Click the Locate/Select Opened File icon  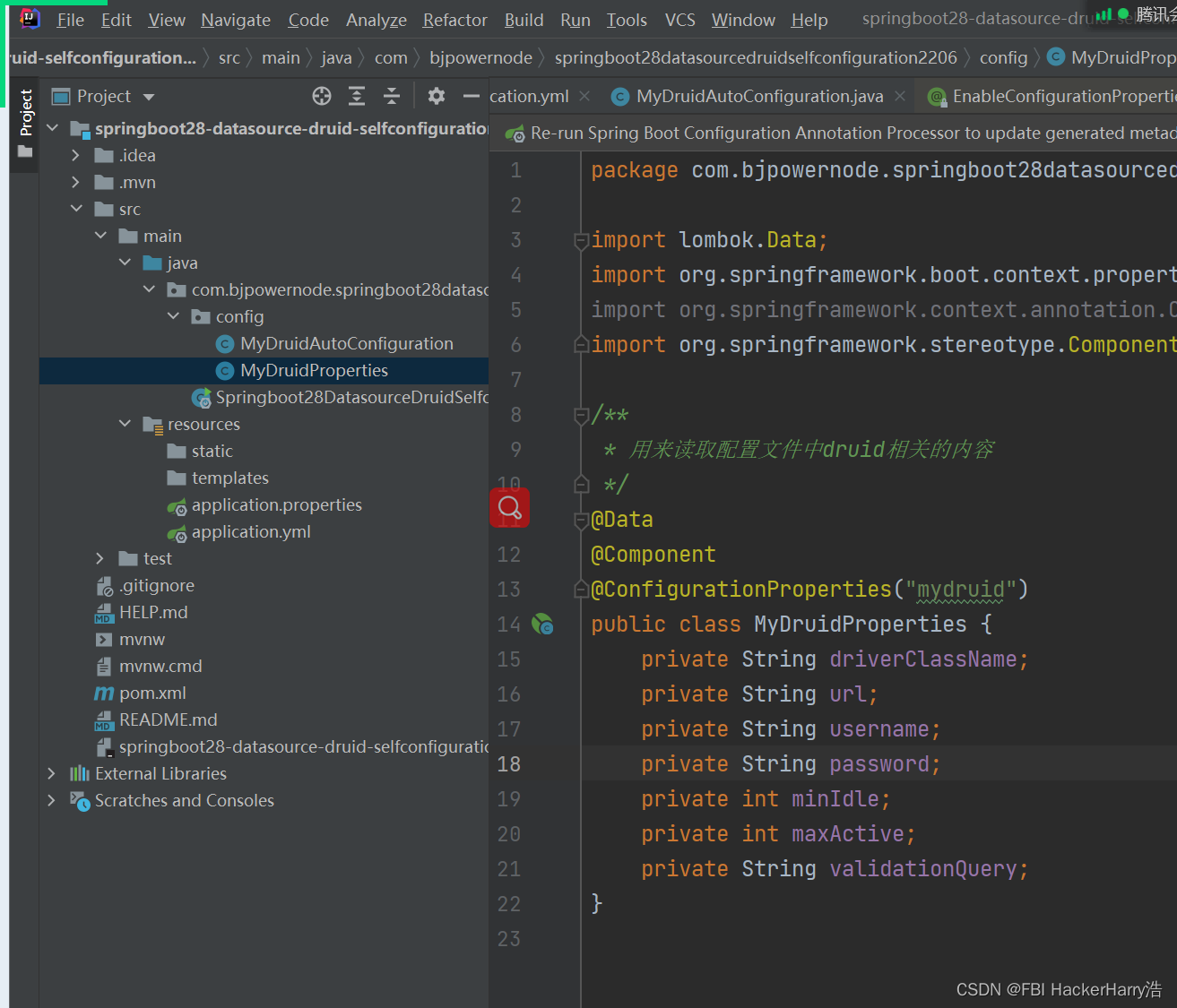click(x=322, y=96)
